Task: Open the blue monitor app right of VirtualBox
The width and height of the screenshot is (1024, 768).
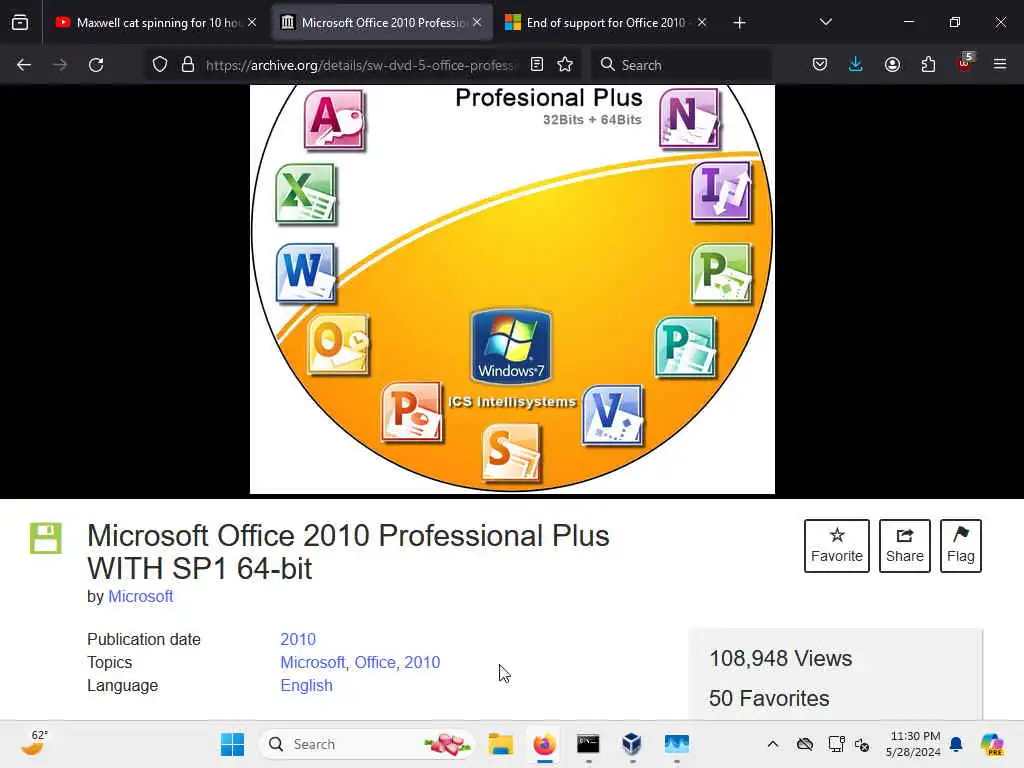Action: pyautogui.click(x=677, y=744)
